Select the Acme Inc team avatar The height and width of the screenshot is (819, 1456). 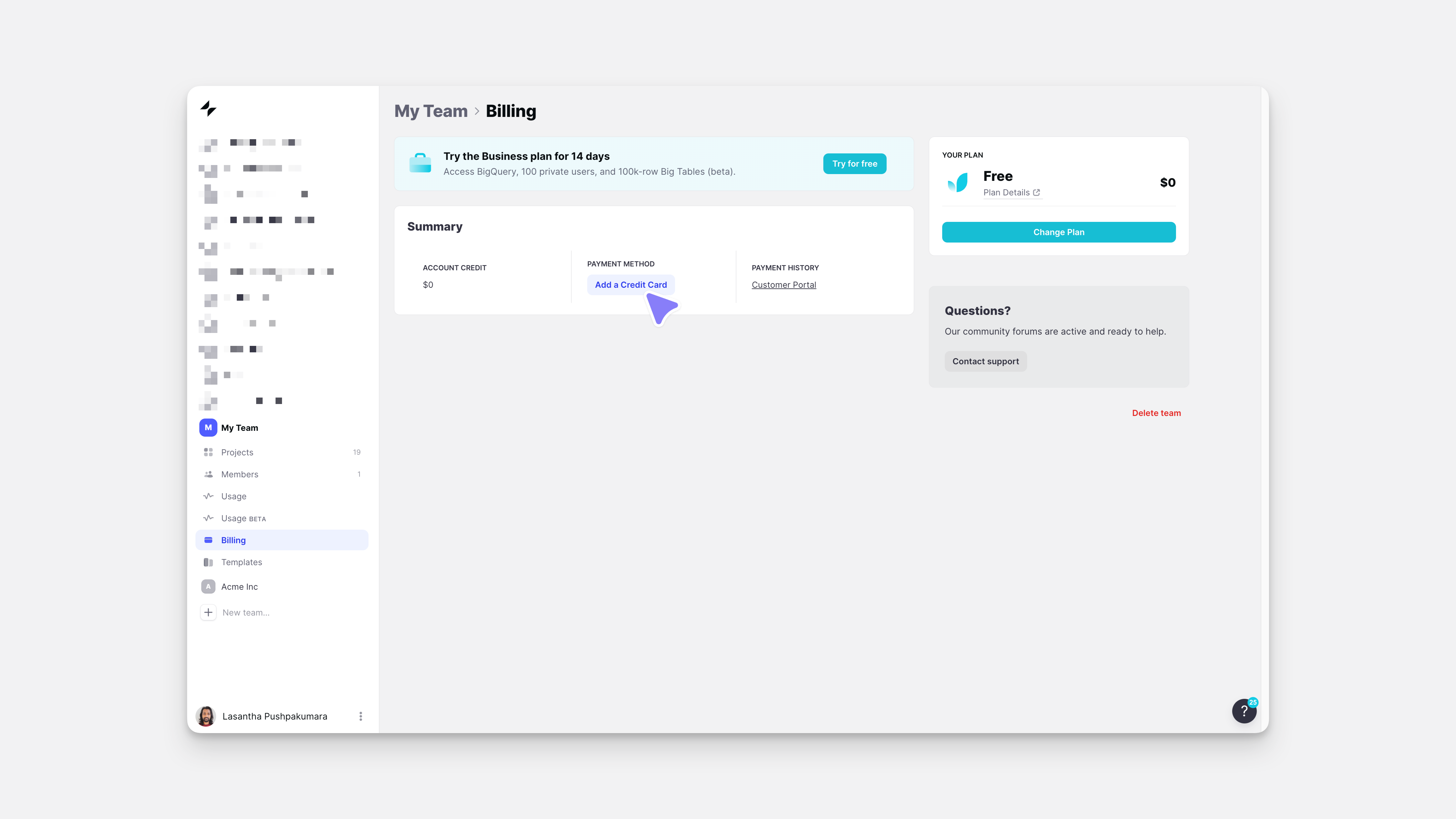click(207, 586)
